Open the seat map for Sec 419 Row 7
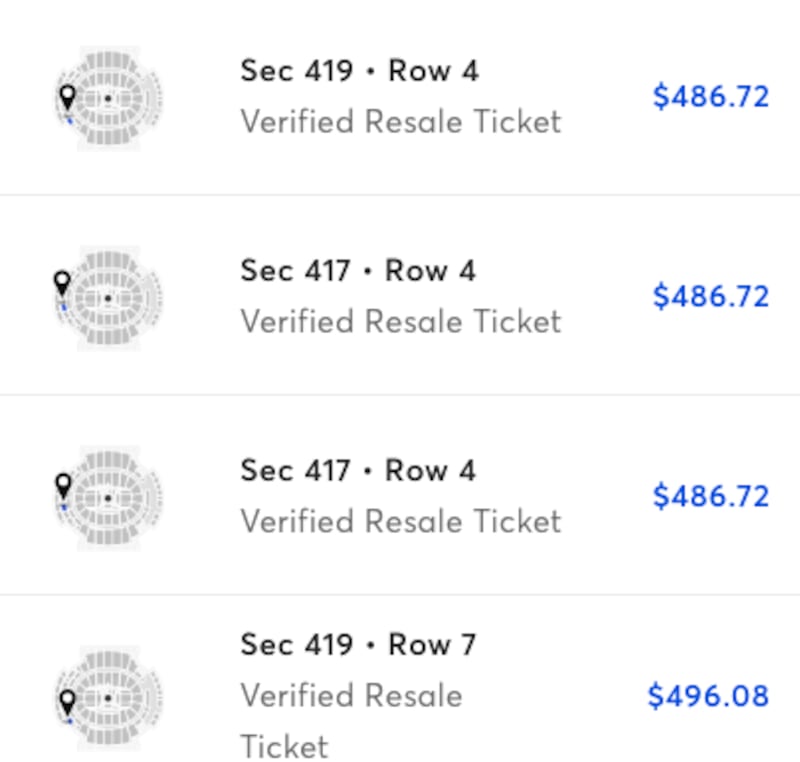Viewport: 800px width, 762px height. (x=108, y=697)
